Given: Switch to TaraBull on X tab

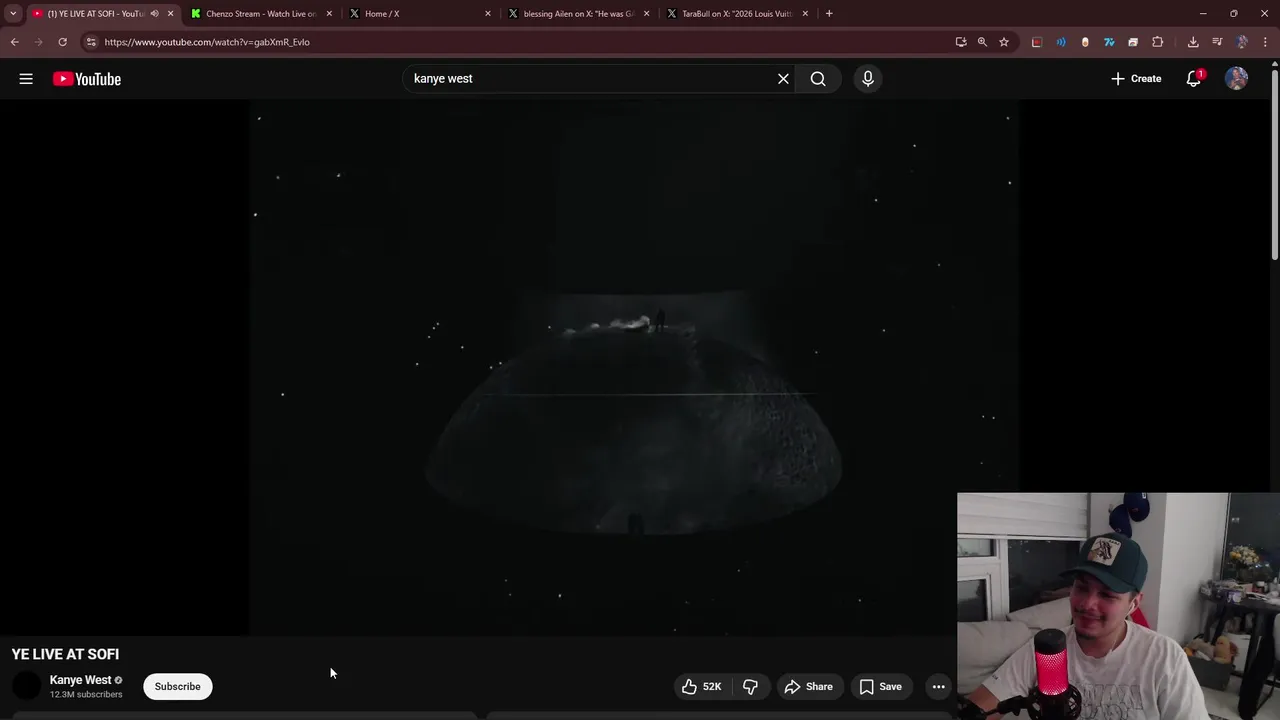Looking at the screenshot, I should click(737, 14).
